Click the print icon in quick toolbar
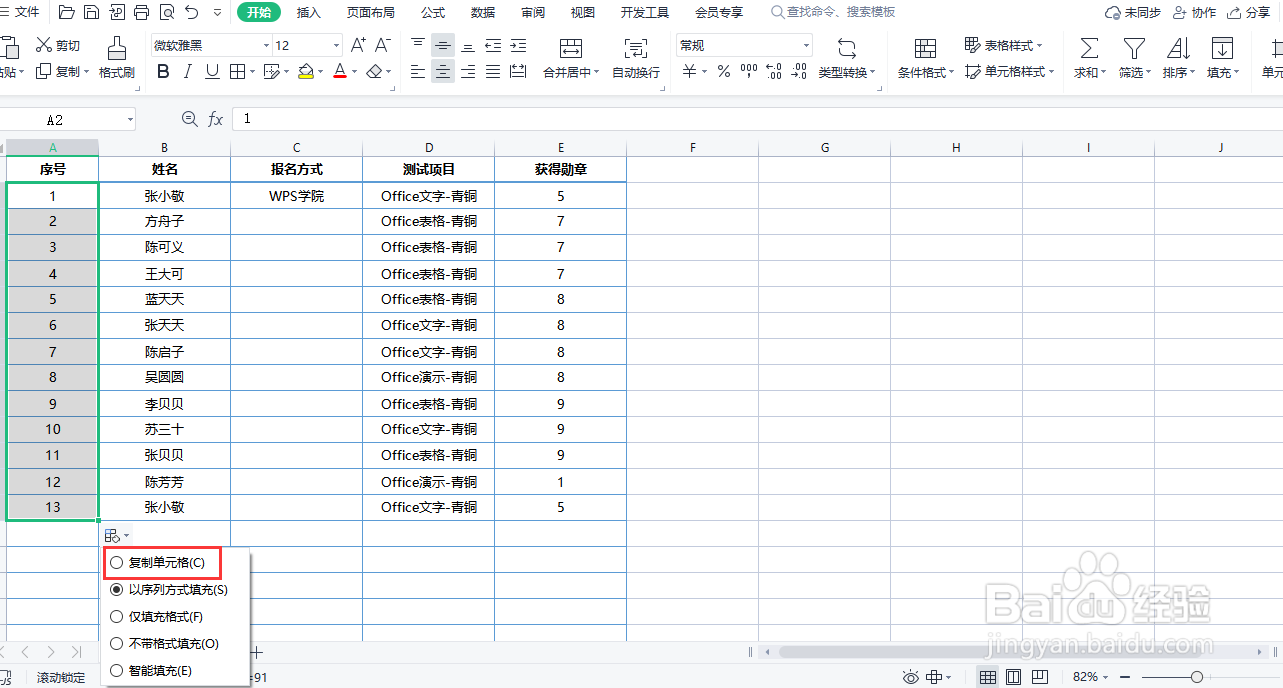 click(141, 12)
